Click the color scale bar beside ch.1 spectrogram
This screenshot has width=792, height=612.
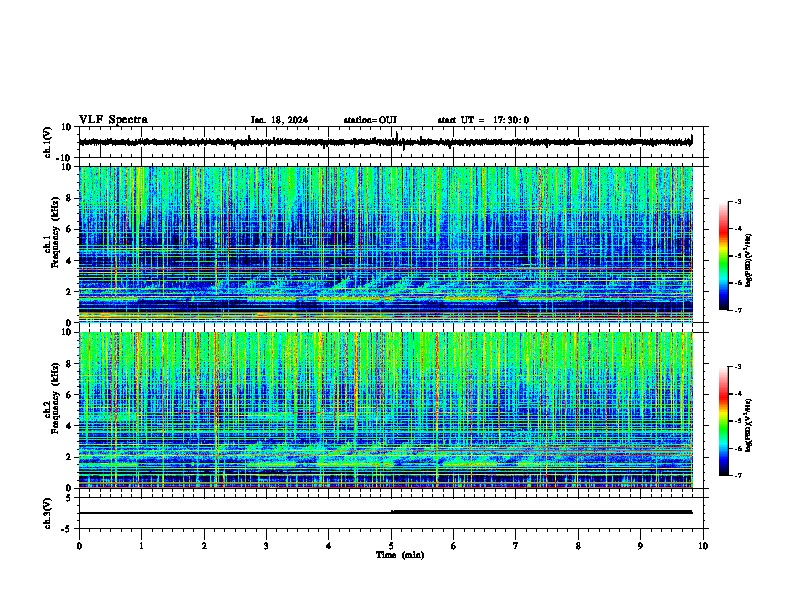point(724,256)
